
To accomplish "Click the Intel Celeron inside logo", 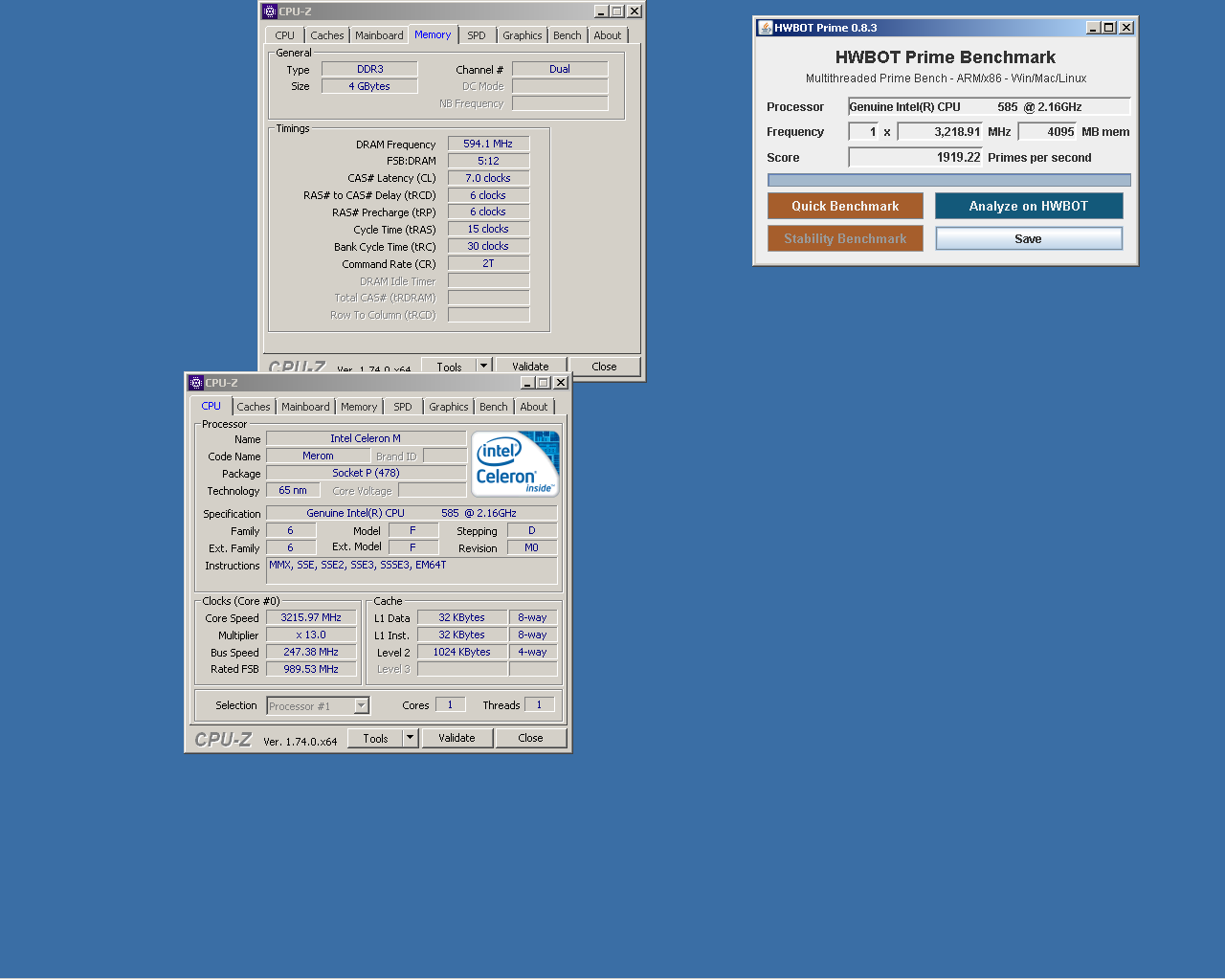I will pyautogui.click(x=515, y=464).
